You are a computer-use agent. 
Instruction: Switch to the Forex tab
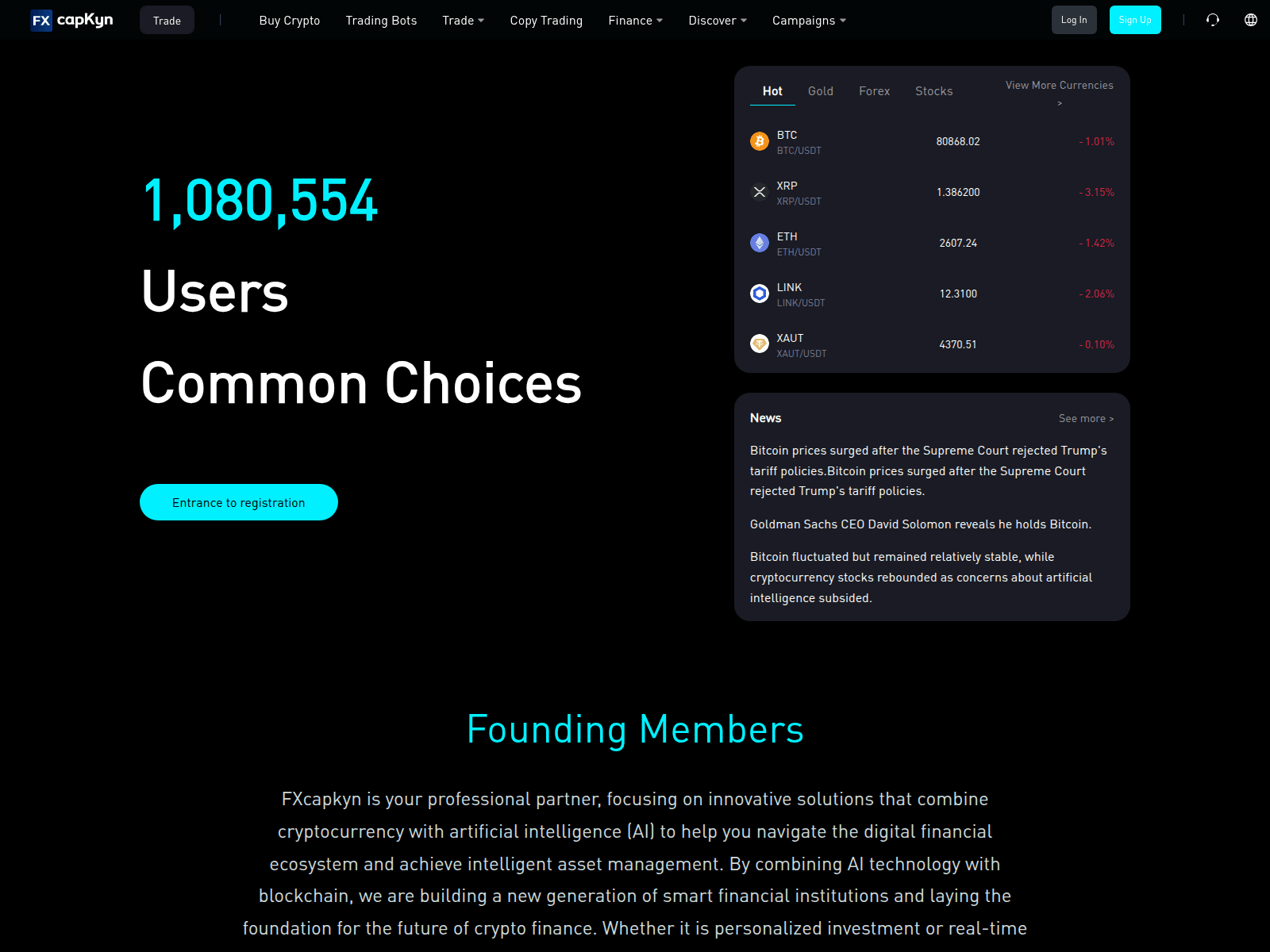point(874,91)
